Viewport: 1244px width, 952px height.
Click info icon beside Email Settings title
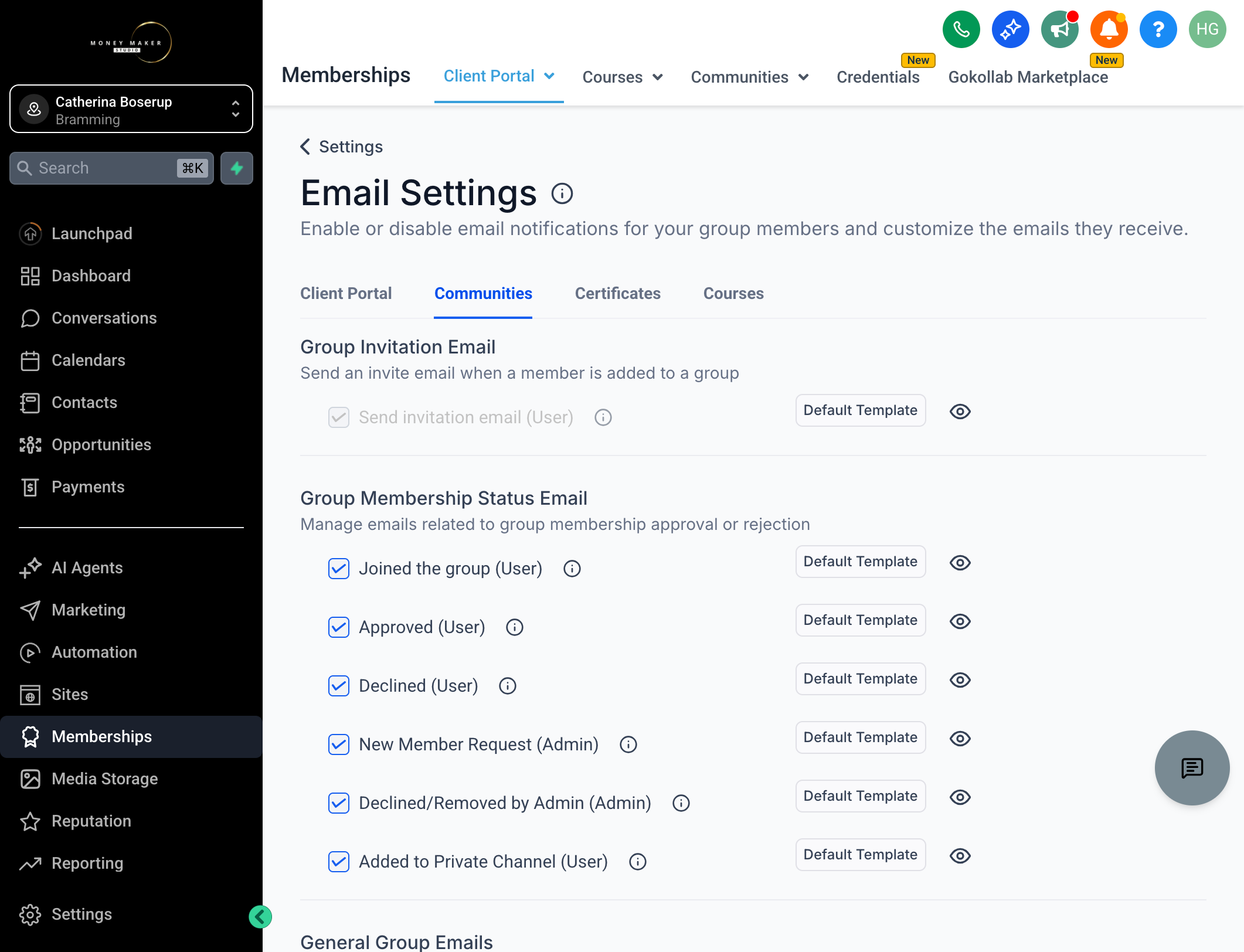[x=562, y=193]
